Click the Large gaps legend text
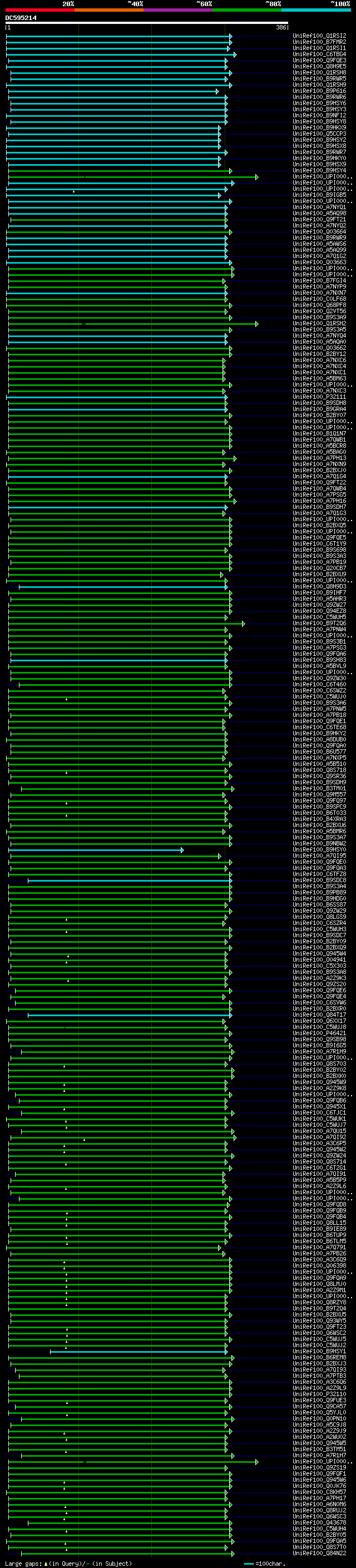The width and height of the screenshot is (356, 1568). tap(68, 1563)
